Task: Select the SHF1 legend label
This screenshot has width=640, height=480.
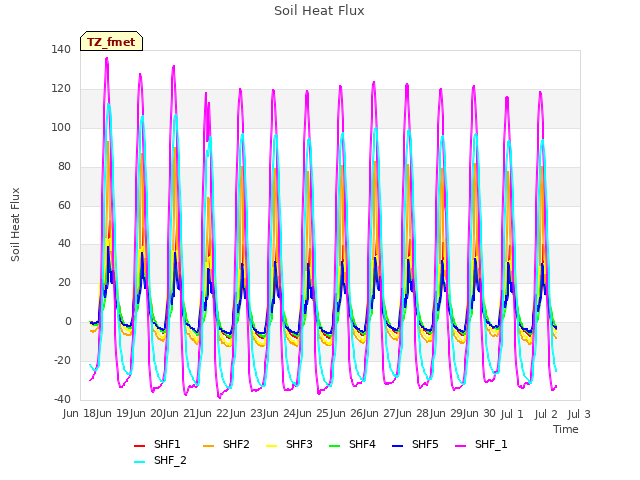Action: pos(167,444)
